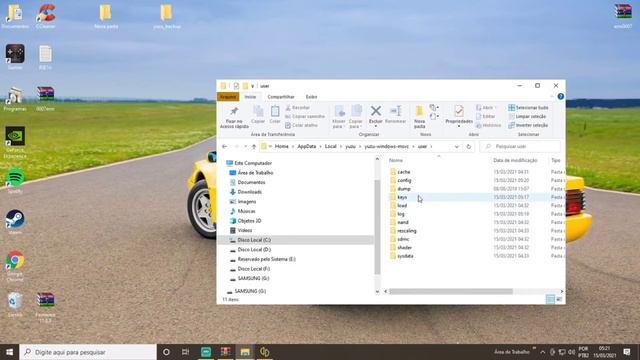
Task: Open the Steam desktop icon
Action: point(15,222)
